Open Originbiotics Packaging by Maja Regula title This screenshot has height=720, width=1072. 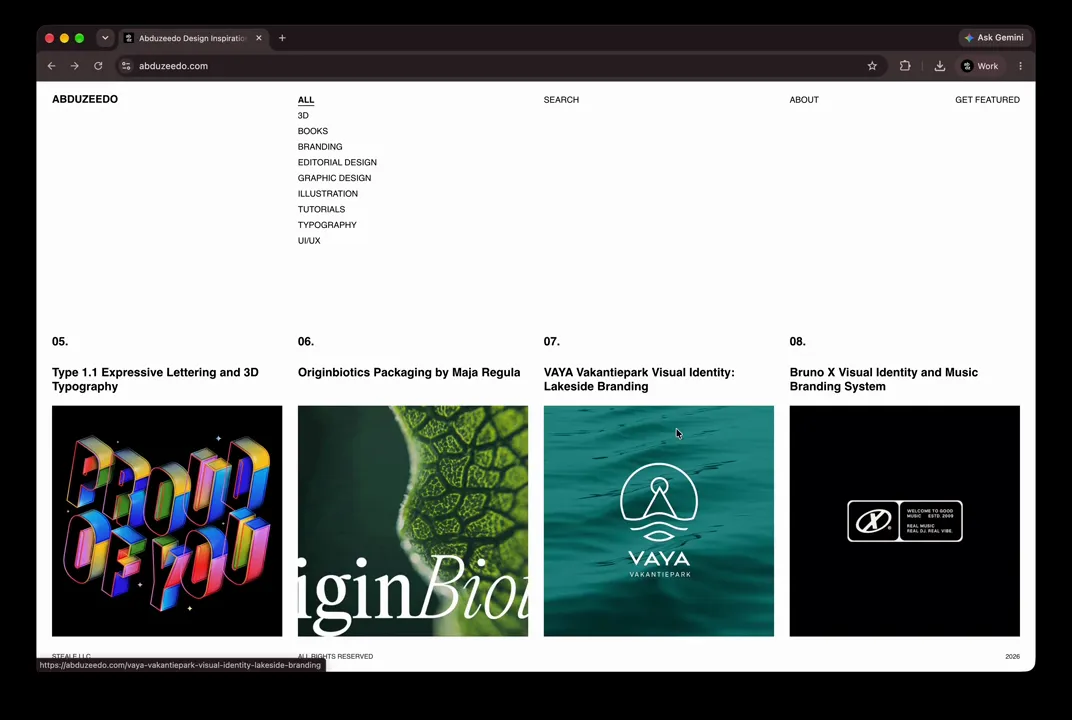[409, 373]
